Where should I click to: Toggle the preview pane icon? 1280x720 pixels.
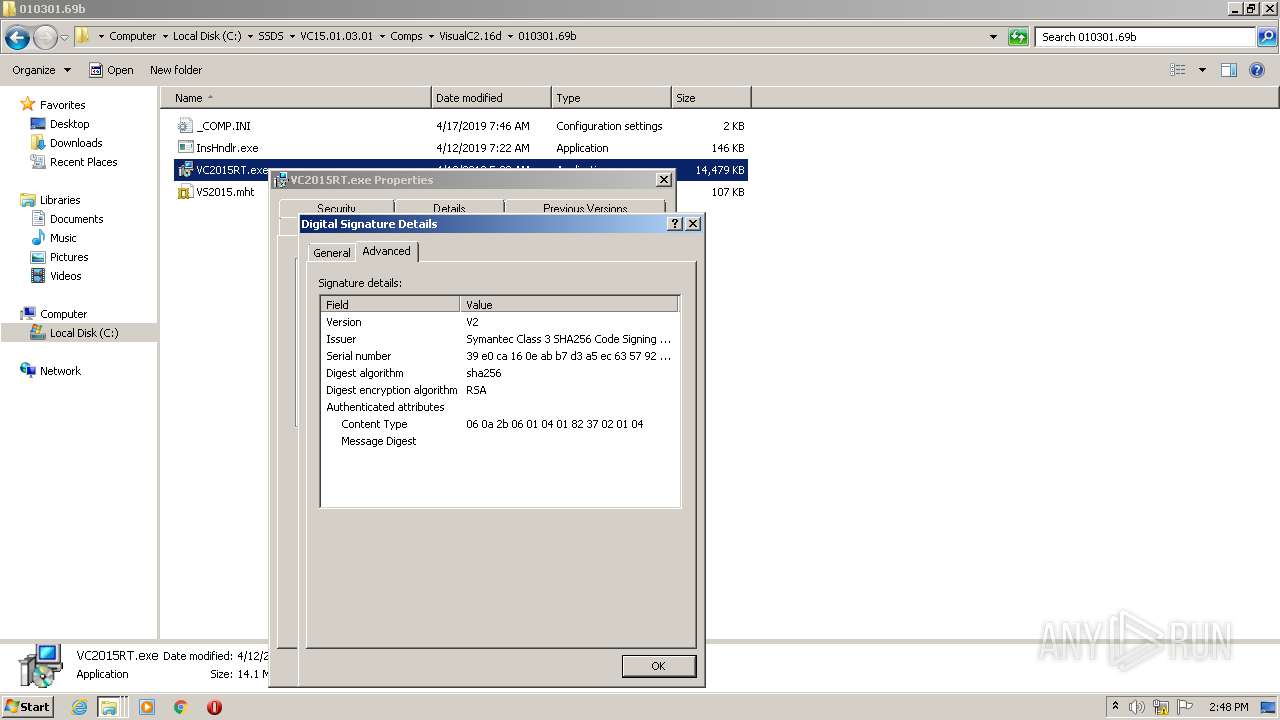(x=1229, y=70)
